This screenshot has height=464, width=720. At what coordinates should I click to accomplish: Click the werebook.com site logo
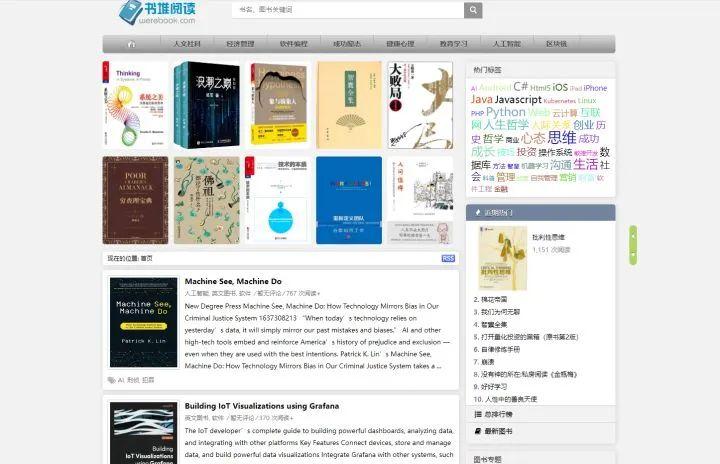tap(158, 12)
